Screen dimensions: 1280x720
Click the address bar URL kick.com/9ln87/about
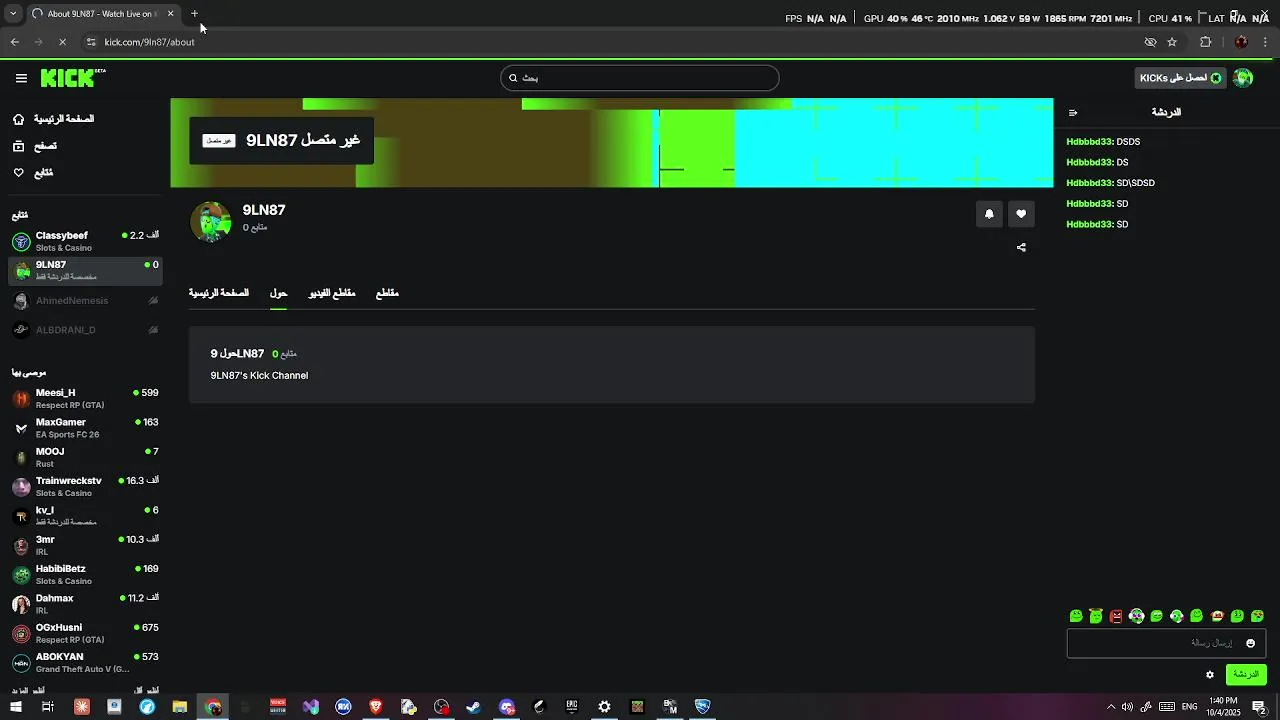[149, 42]
